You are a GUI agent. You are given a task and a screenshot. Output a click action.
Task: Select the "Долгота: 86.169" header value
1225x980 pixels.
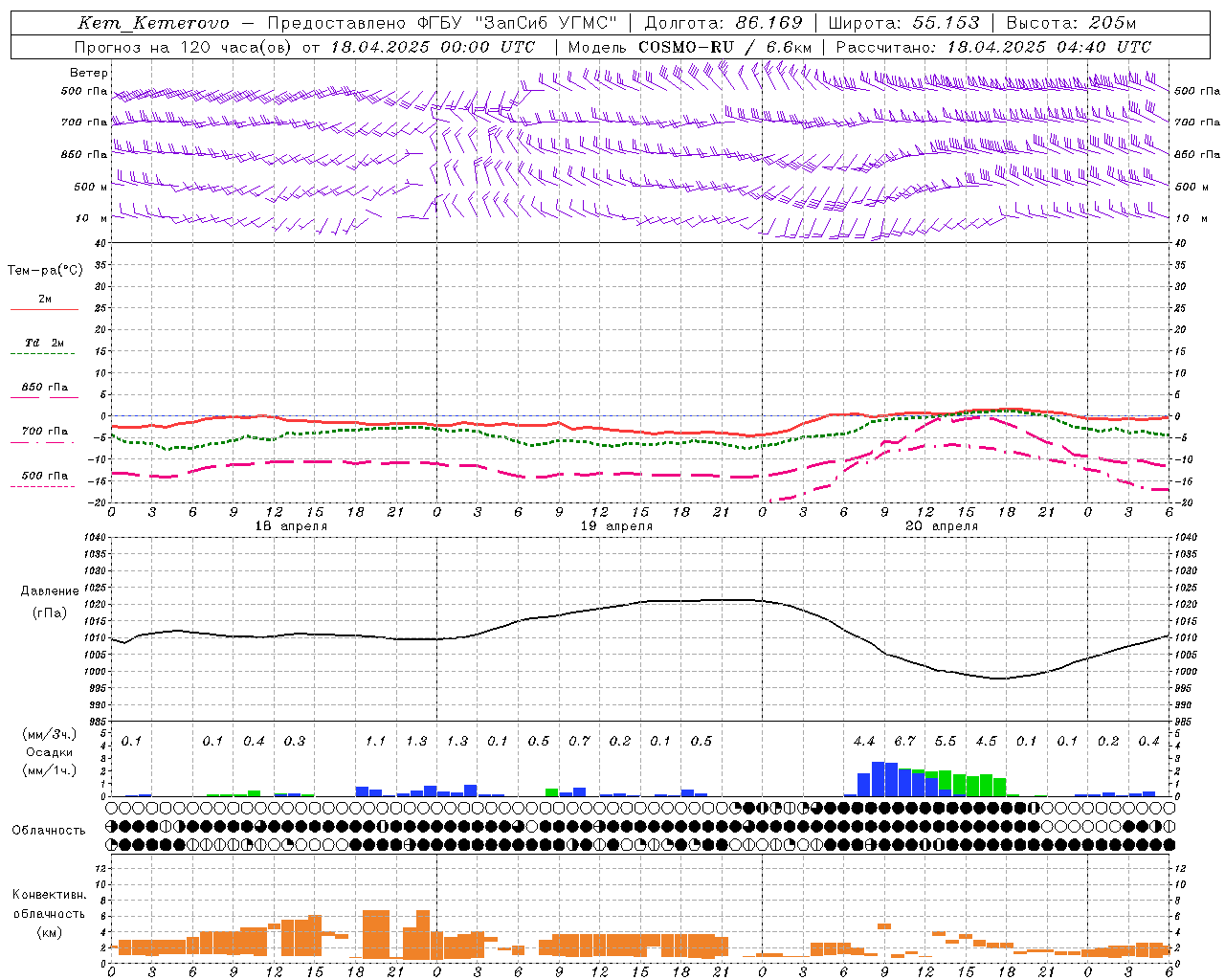[724, 23]
